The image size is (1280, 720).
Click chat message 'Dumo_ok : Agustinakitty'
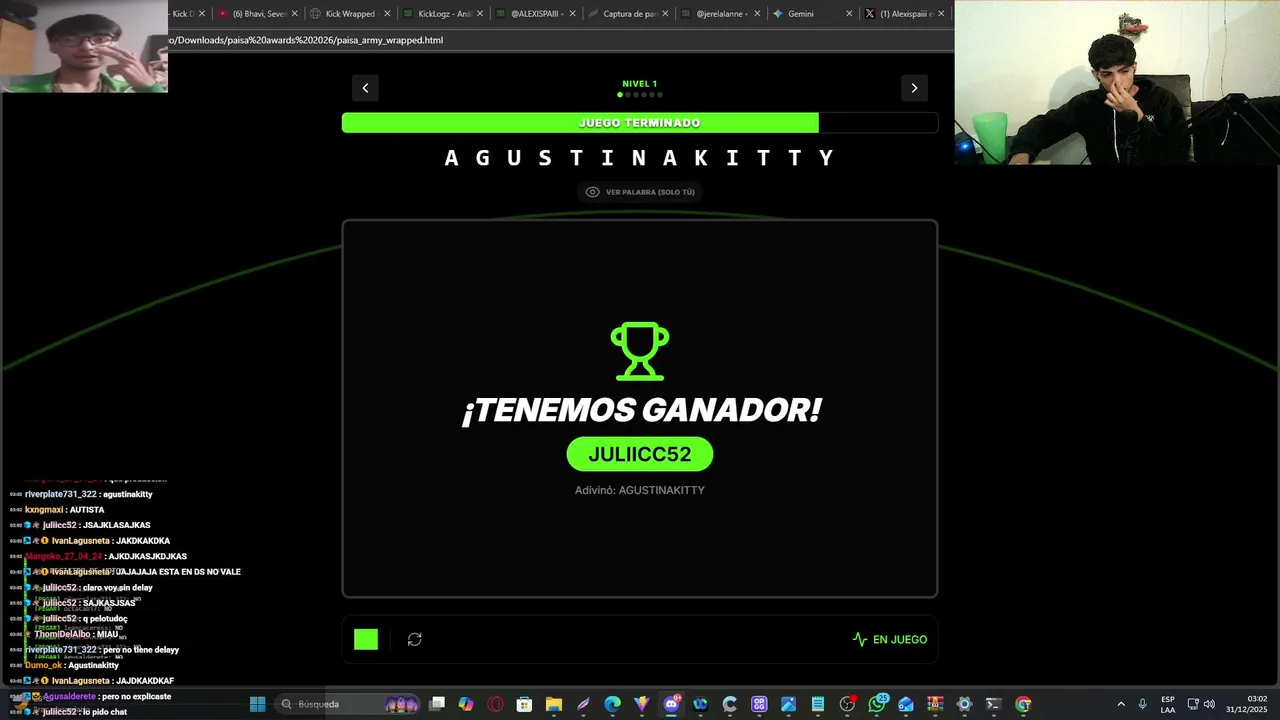click(x=72, y=665)
